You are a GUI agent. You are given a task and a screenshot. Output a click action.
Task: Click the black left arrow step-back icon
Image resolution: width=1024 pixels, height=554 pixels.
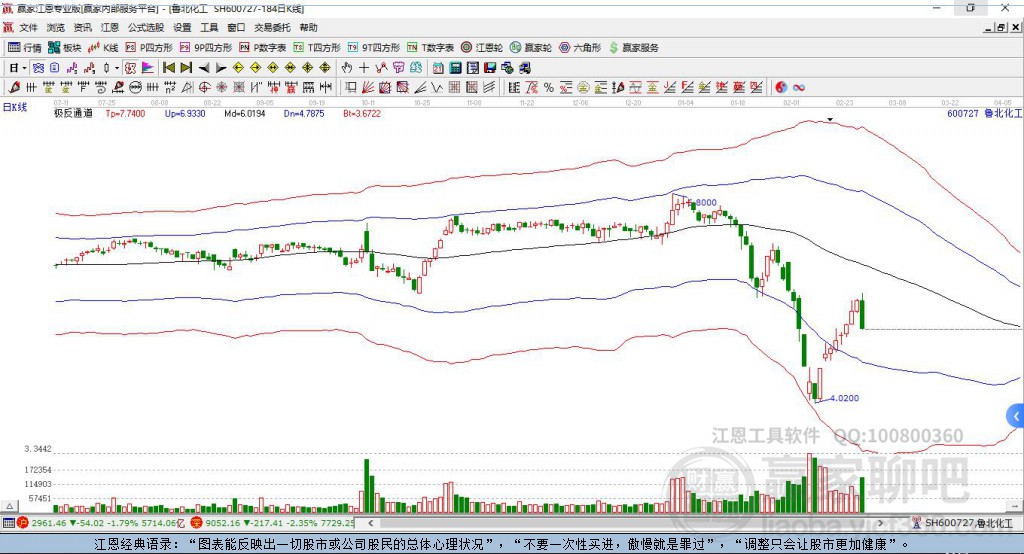point(204,68)
